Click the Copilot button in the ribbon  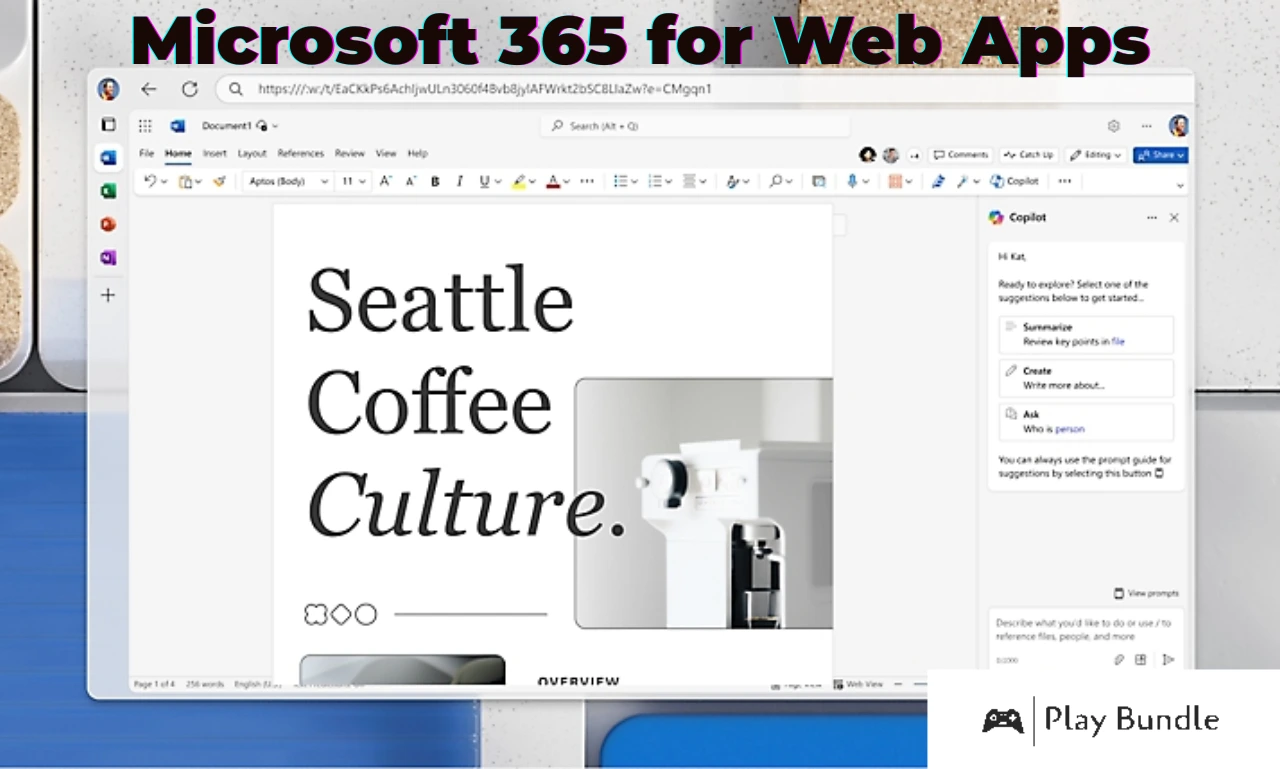[x=1014, y=181]
